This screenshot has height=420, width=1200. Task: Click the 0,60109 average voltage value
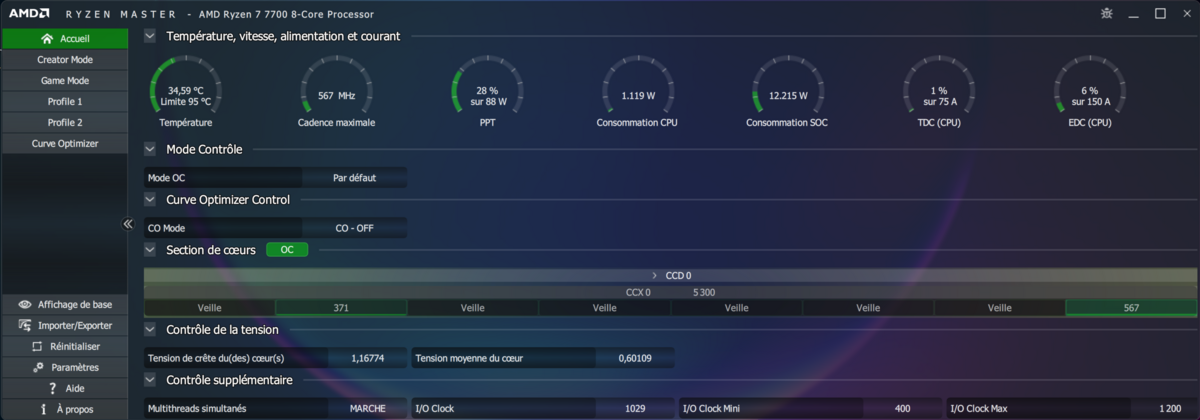tap(634, 357)
